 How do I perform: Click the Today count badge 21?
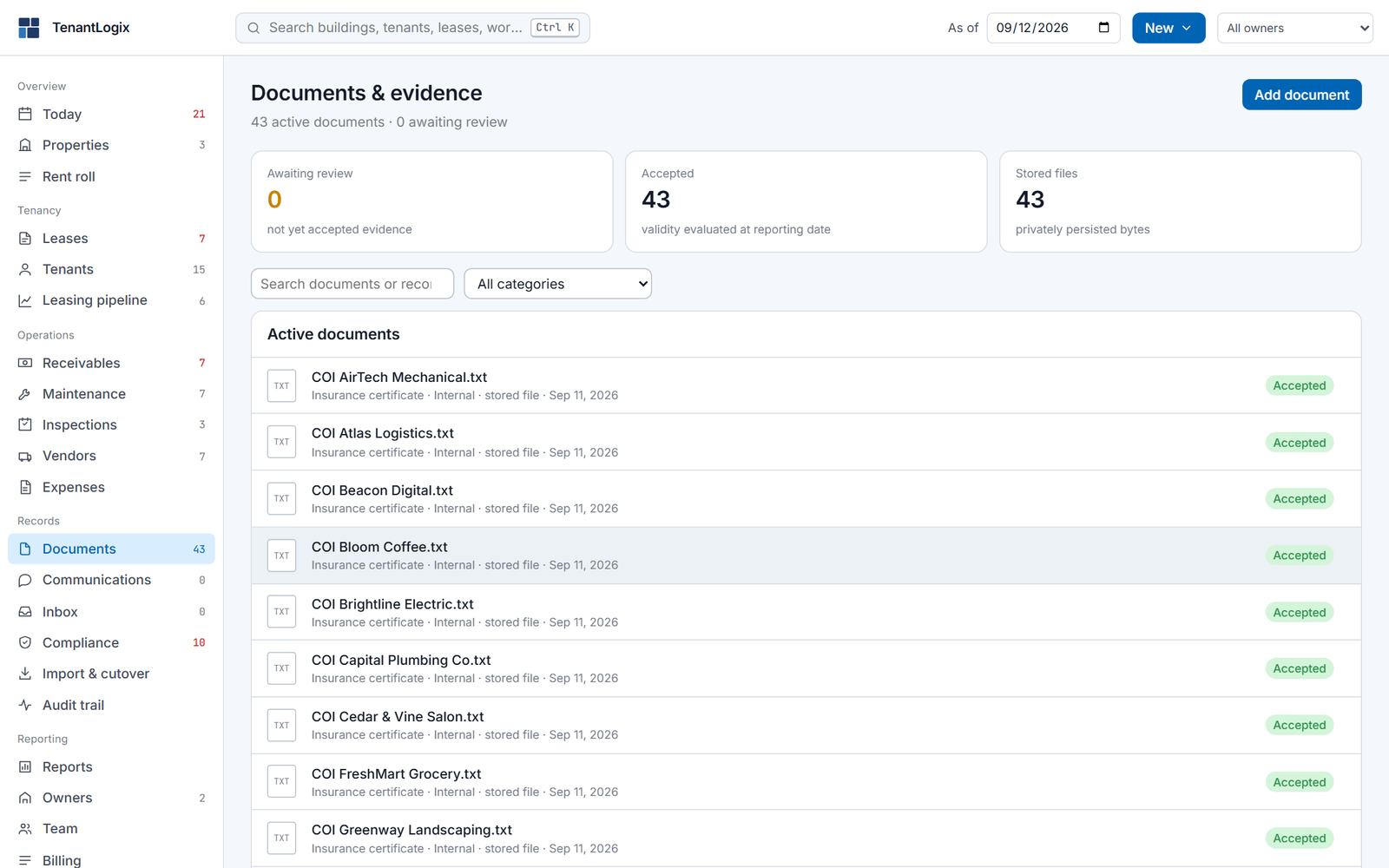(199, 114)
